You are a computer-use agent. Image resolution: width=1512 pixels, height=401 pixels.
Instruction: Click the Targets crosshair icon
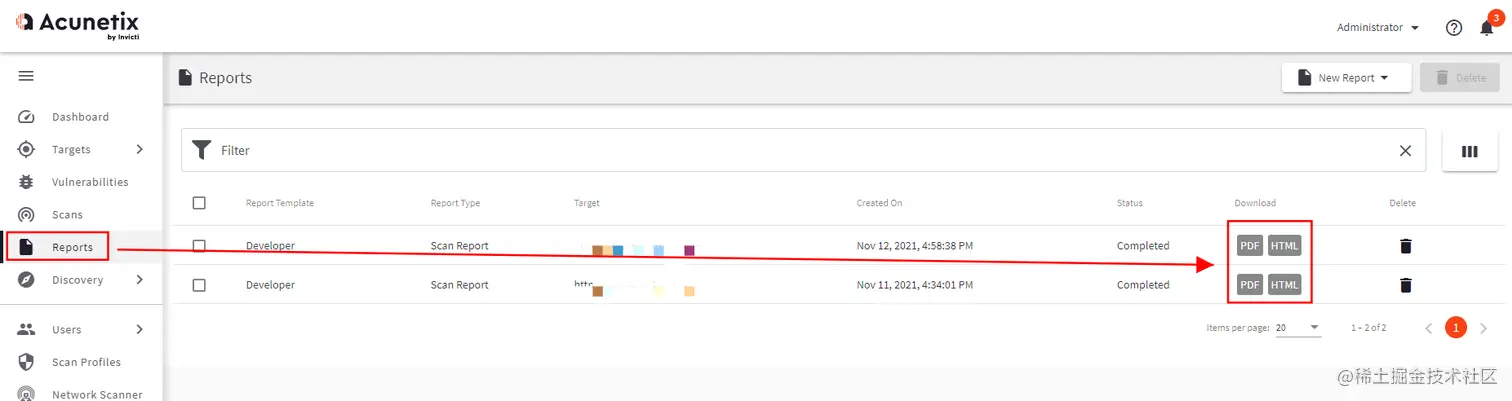click(x=27, y=149)
